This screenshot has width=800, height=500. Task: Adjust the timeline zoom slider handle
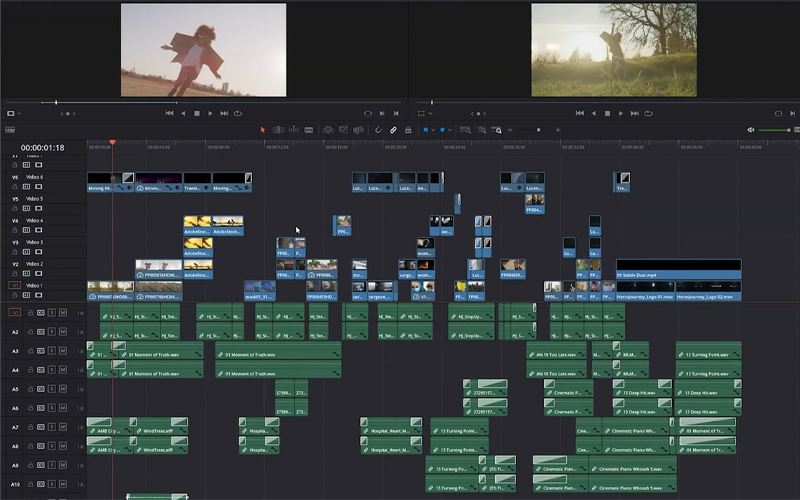[538, 130]
